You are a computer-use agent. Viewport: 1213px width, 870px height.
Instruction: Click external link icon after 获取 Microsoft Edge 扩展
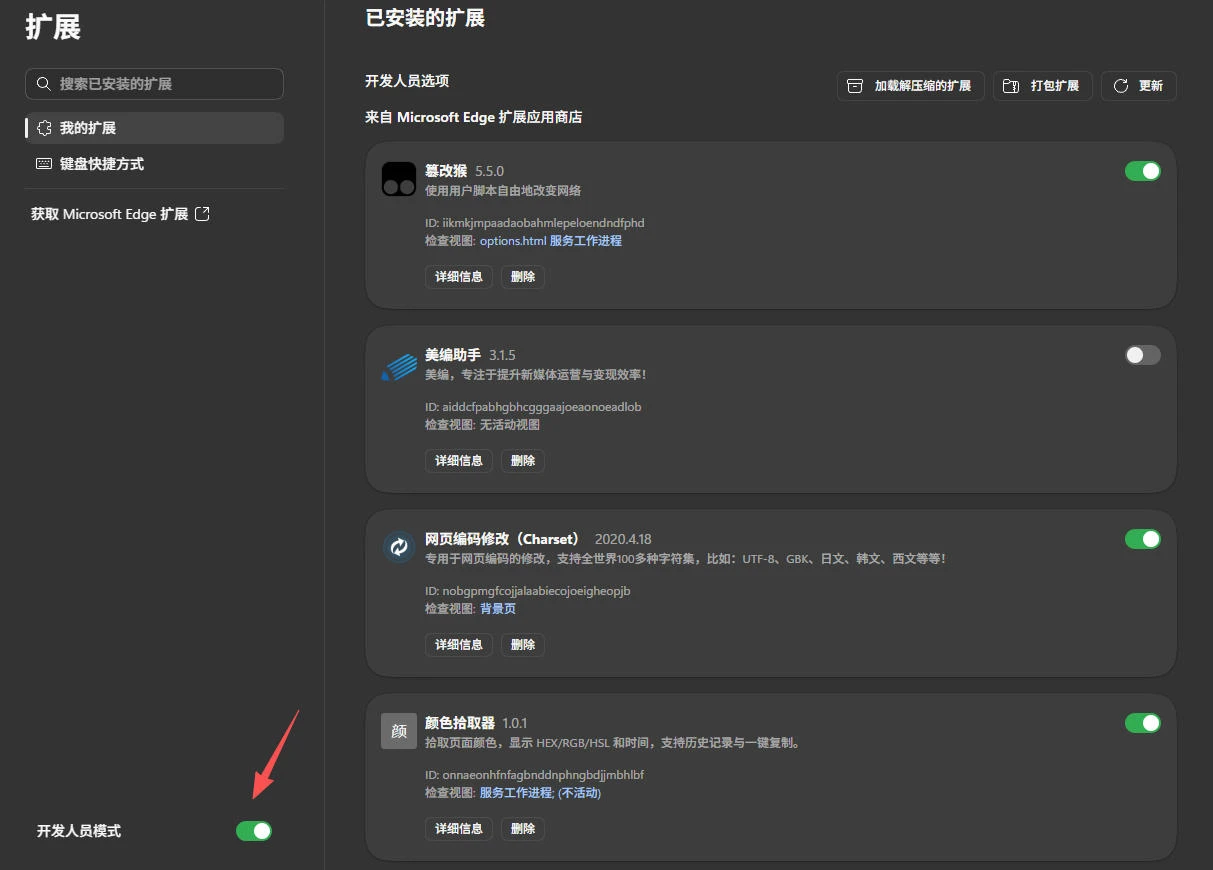[202, 214]
